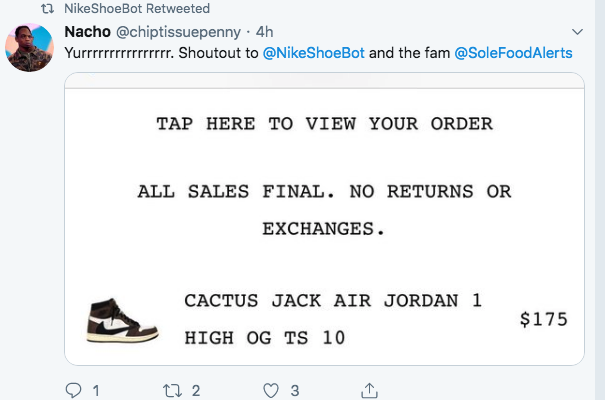
Task: Click the display name Nacho
Action: point(86,32)
